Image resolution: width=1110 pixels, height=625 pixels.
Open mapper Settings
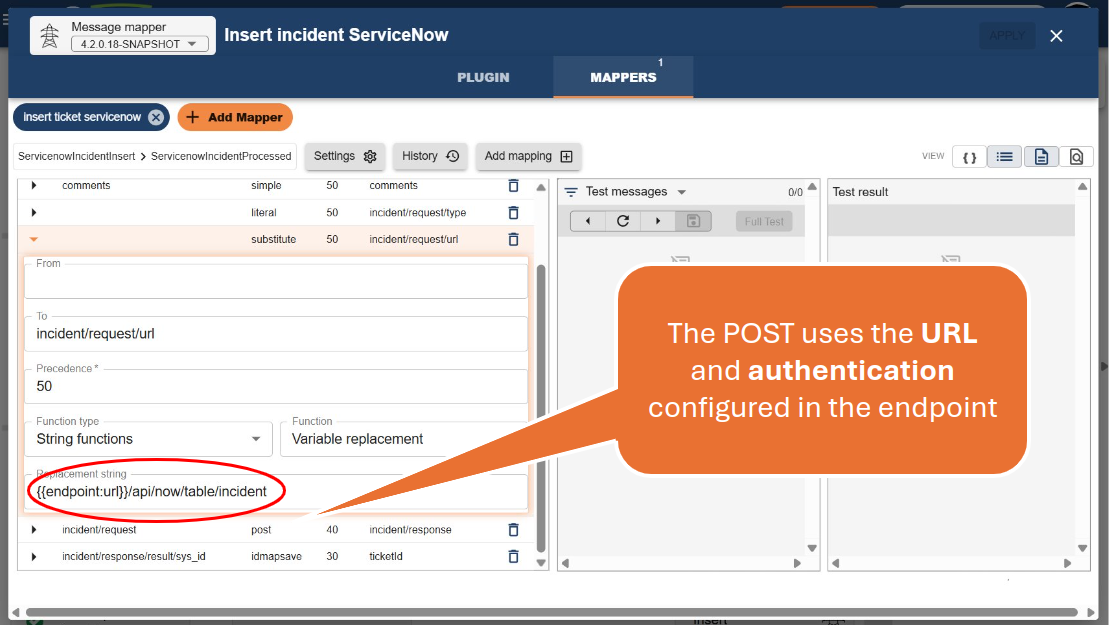pyautogui.click(x=344, y=156)
